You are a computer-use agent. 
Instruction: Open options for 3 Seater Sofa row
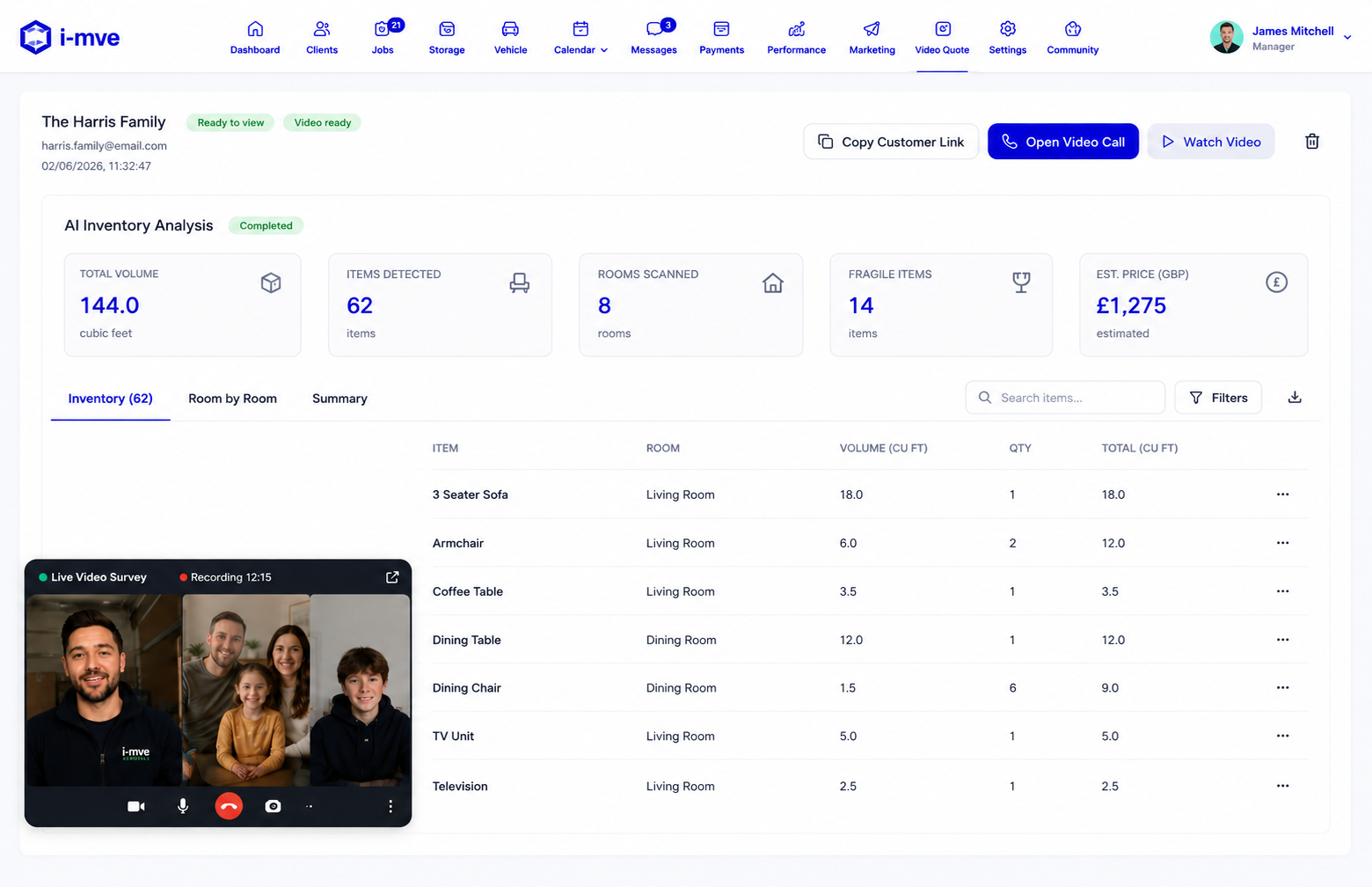pyautogui.click(x=1283, y=495)
